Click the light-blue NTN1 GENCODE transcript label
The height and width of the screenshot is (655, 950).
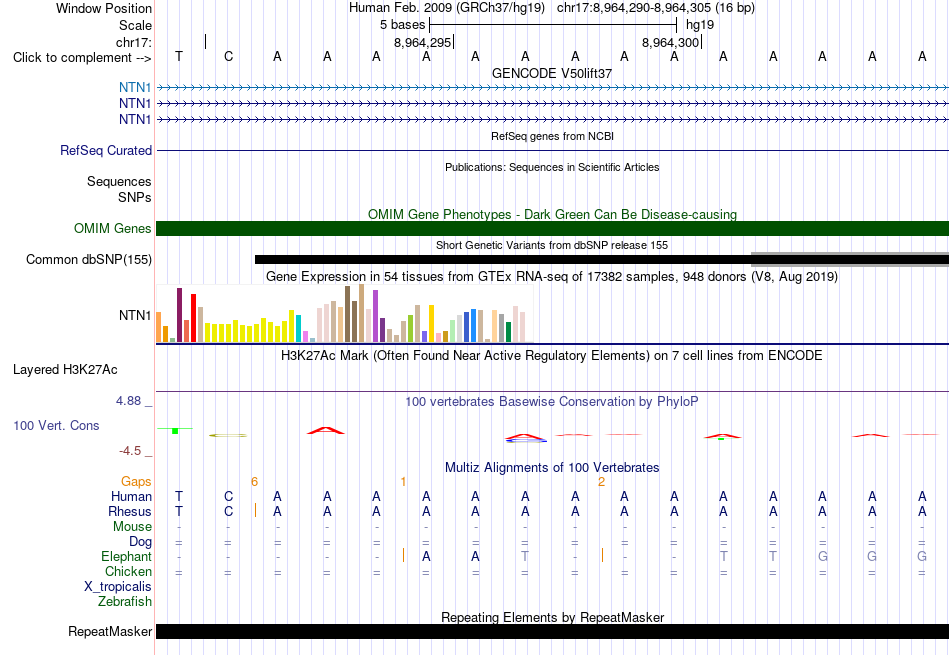135,87
